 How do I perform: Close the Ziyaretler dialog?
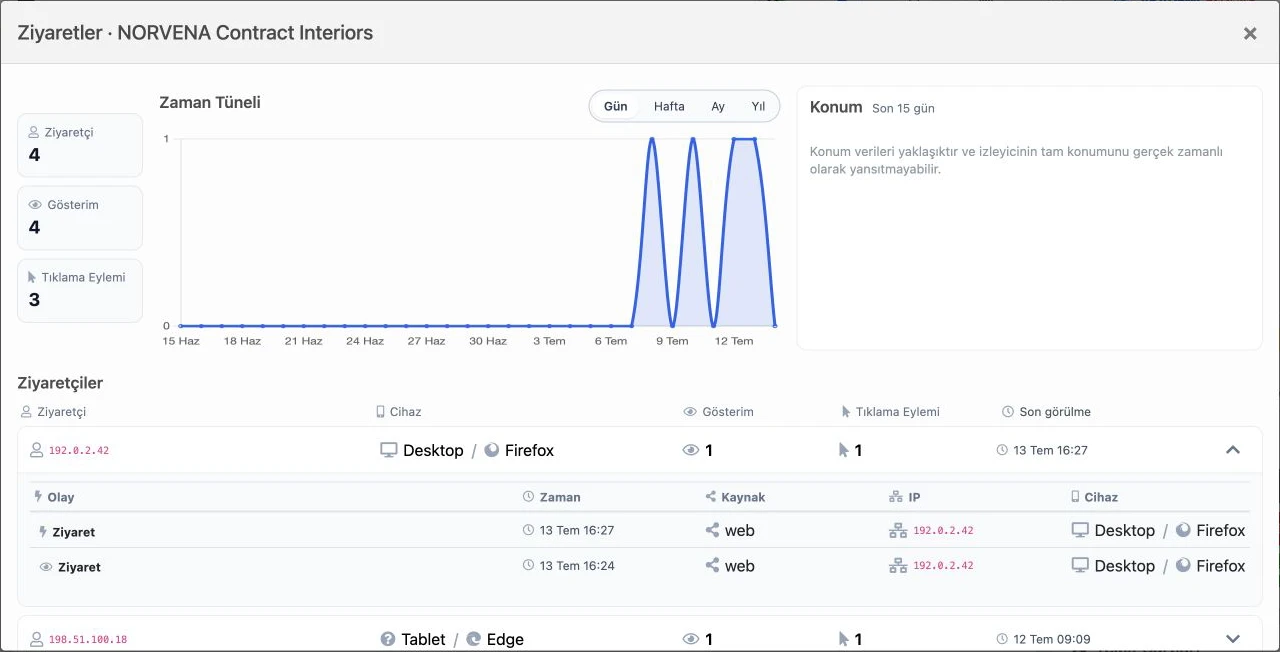tap(1250, 33)
